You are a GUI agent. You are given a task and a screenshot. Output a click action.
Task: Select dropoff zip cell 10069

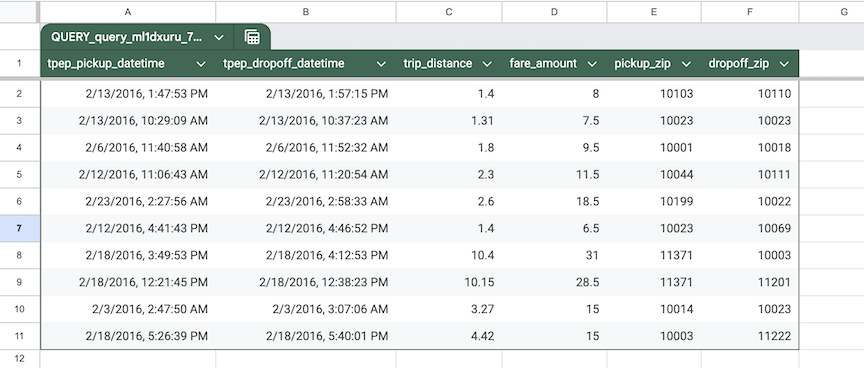(x=750, y=228)
